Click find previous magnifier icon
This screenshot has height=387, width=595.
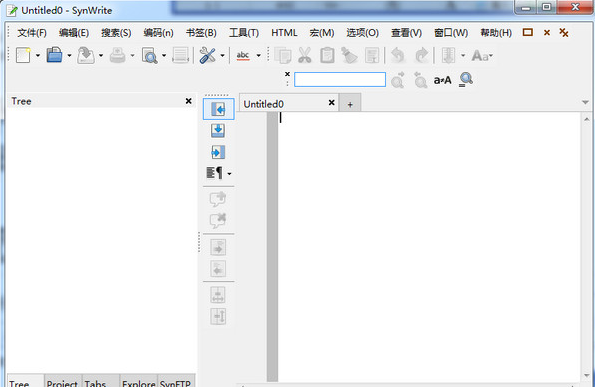420,80
